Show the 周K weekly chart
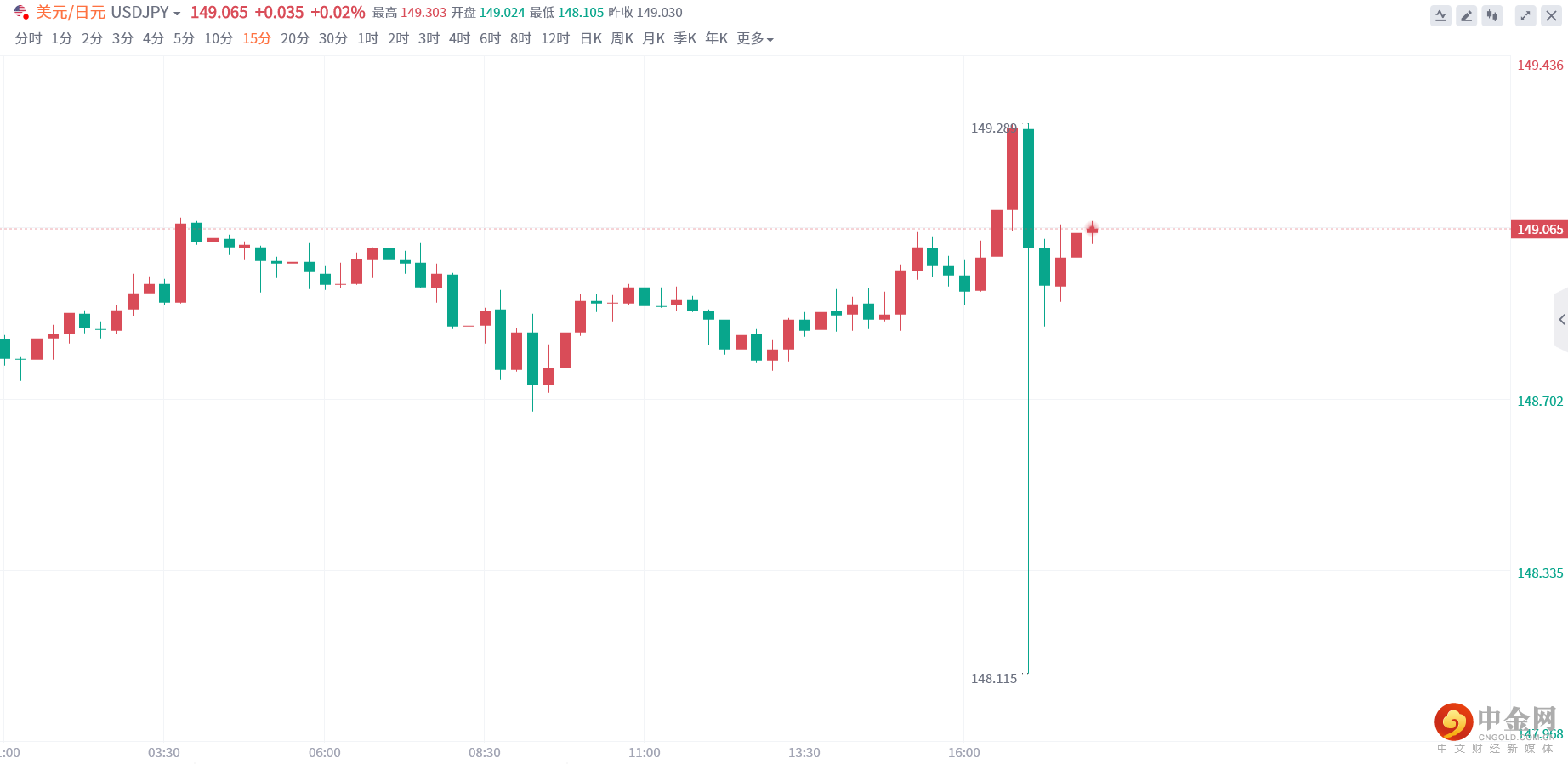Screen dimensions: 1568x764 [x=622, y=39]
